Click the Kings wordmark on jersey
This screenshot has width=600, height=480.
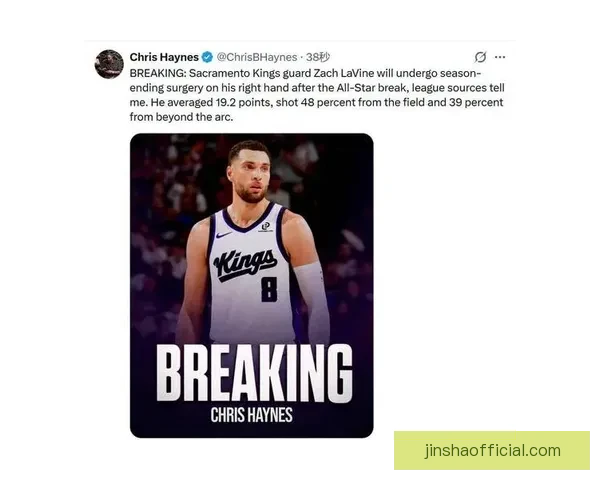245,265
